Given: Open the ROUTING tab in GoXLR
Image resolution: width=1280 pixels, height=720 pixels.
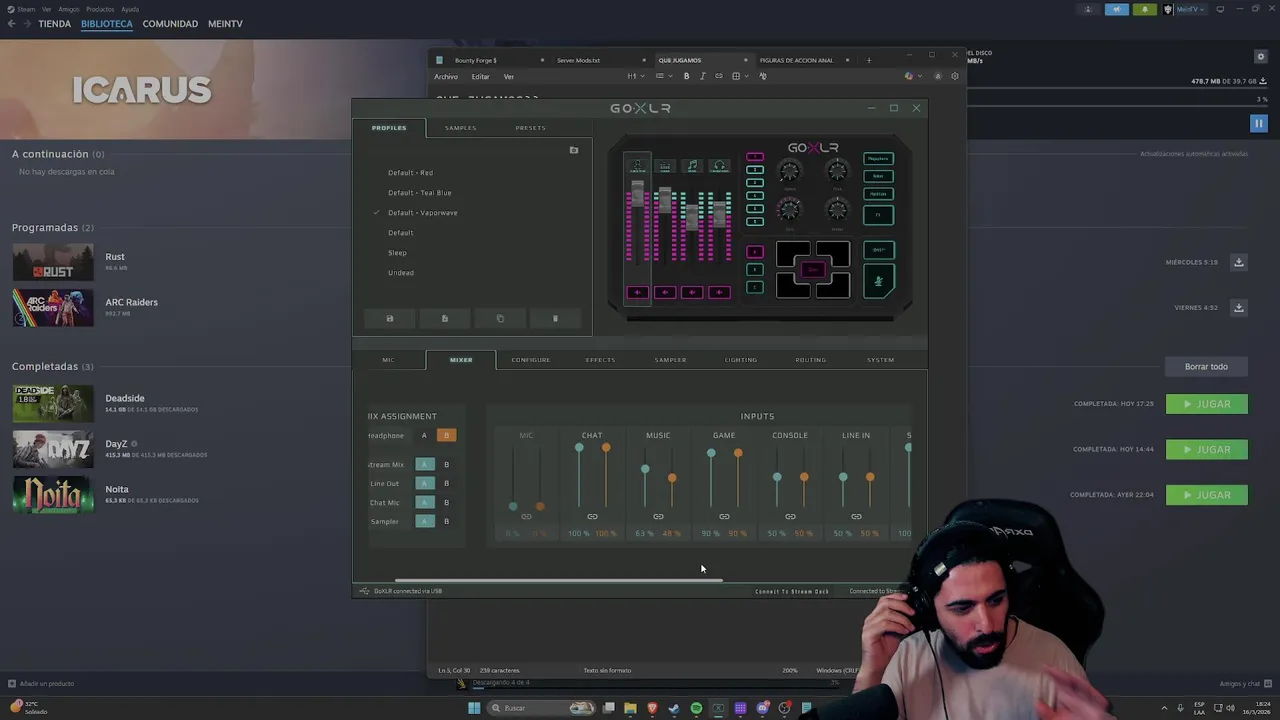Looking at the screenshot, I should (x=811, y=360).
